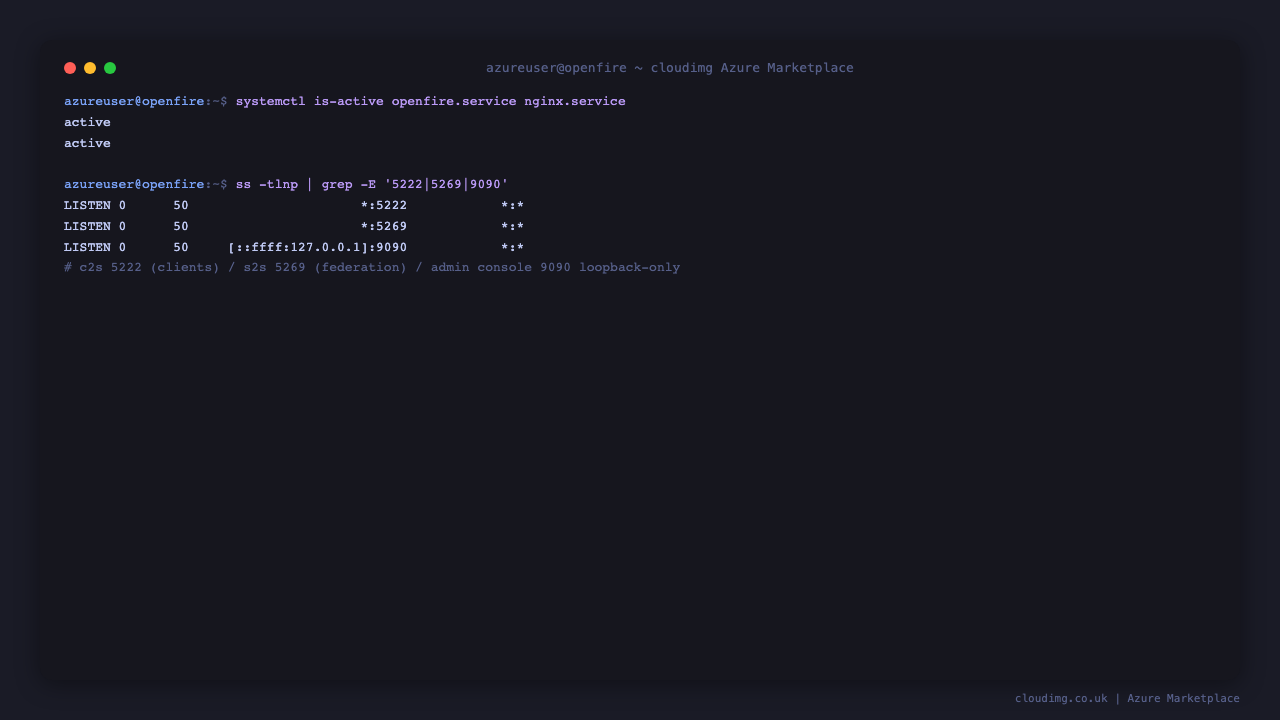This screenshot has width=1280, height=720.
Task: Click the '*:5222' listening address
Action: 384,206
